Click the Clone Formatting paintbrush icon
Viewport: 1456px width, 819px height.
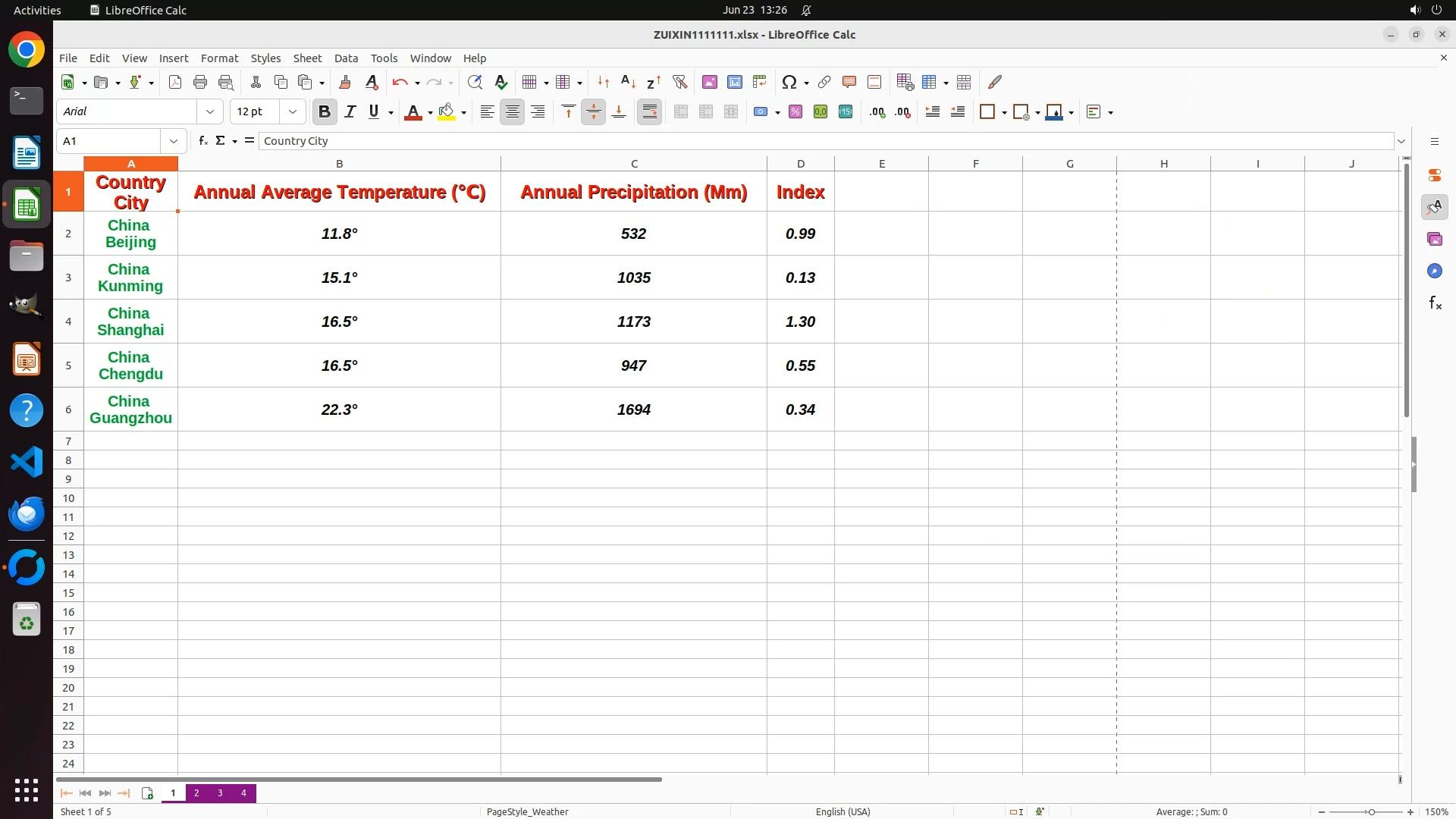345,82
